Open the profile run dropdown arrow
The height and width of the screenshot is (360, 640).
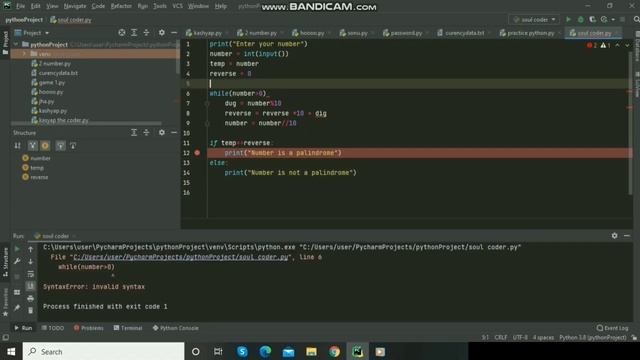click(613, 19)
